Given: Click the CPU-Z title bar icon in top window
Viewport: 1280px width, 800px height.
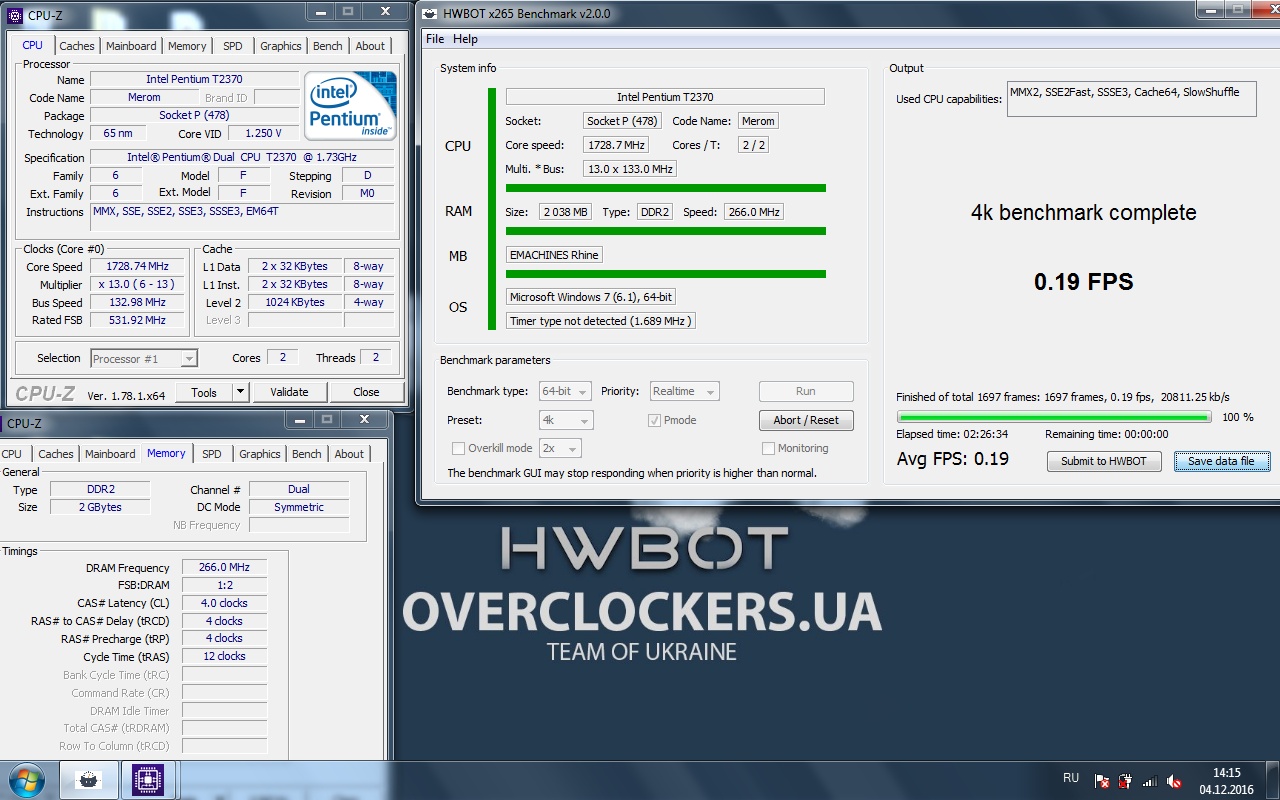Looking at the screenshot, I should [14, 14].
